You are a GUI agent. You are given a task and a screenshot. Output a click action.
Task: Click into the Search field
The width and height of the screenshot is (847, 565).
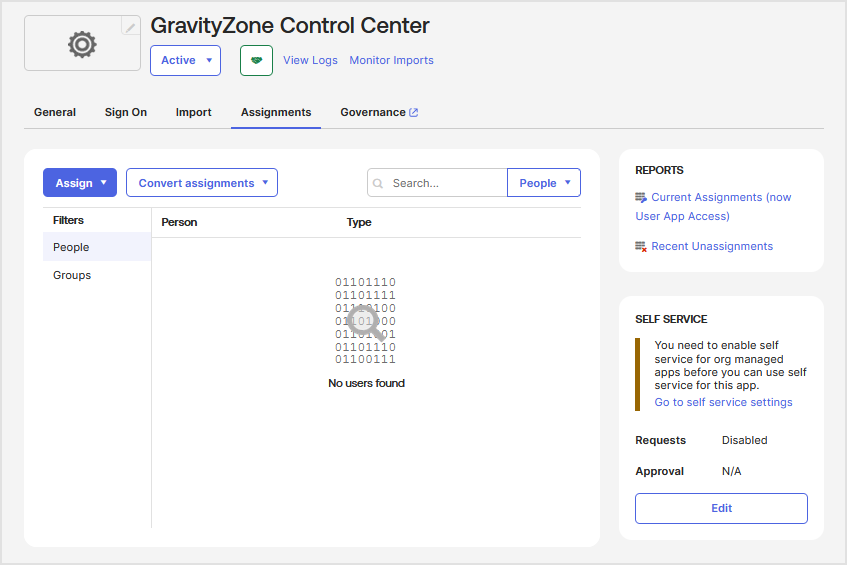coord(437,183)
